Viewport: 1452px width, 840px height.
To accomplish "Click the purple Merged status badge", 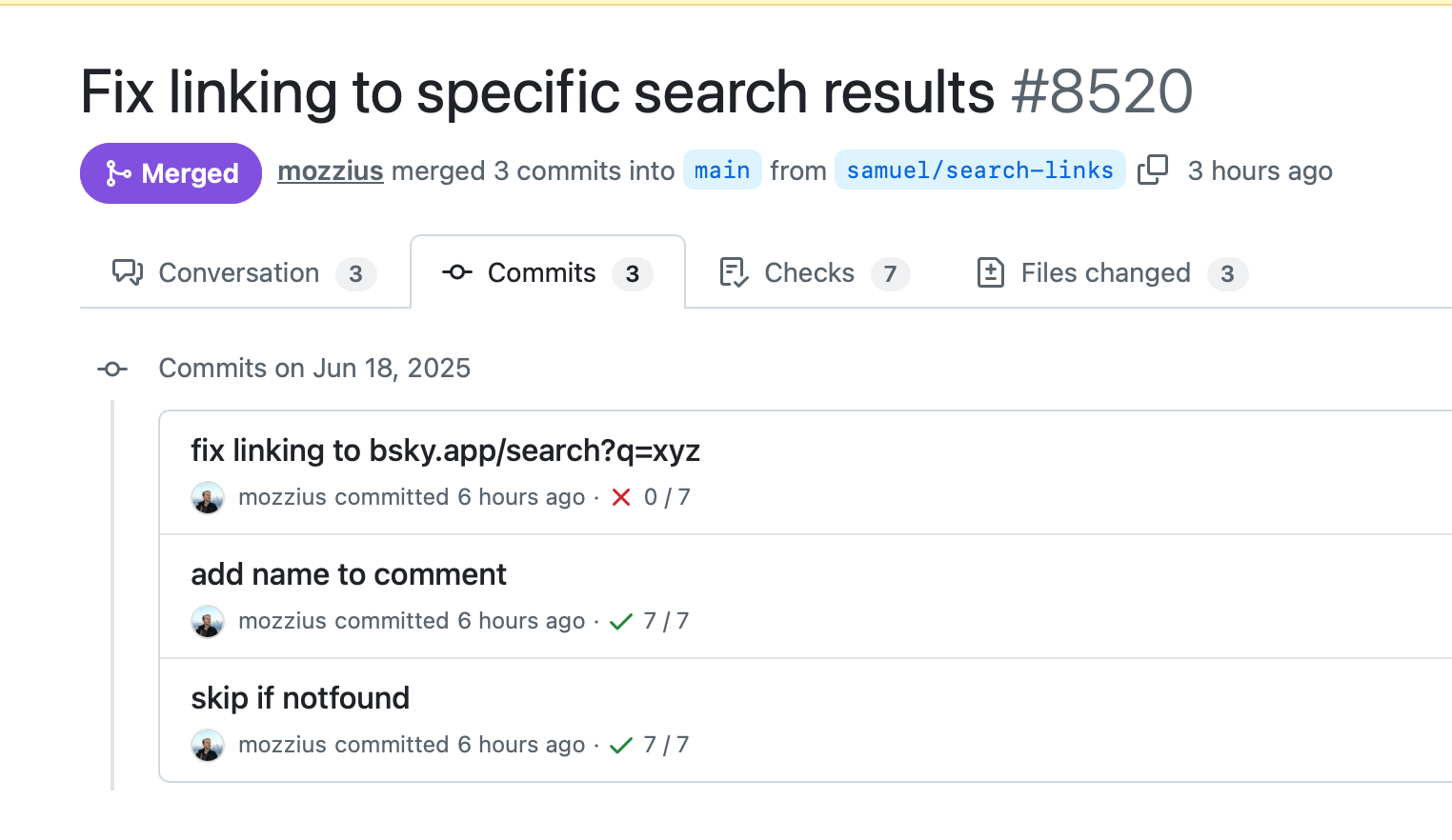I will pyautogui.click(x=171, y=173).
